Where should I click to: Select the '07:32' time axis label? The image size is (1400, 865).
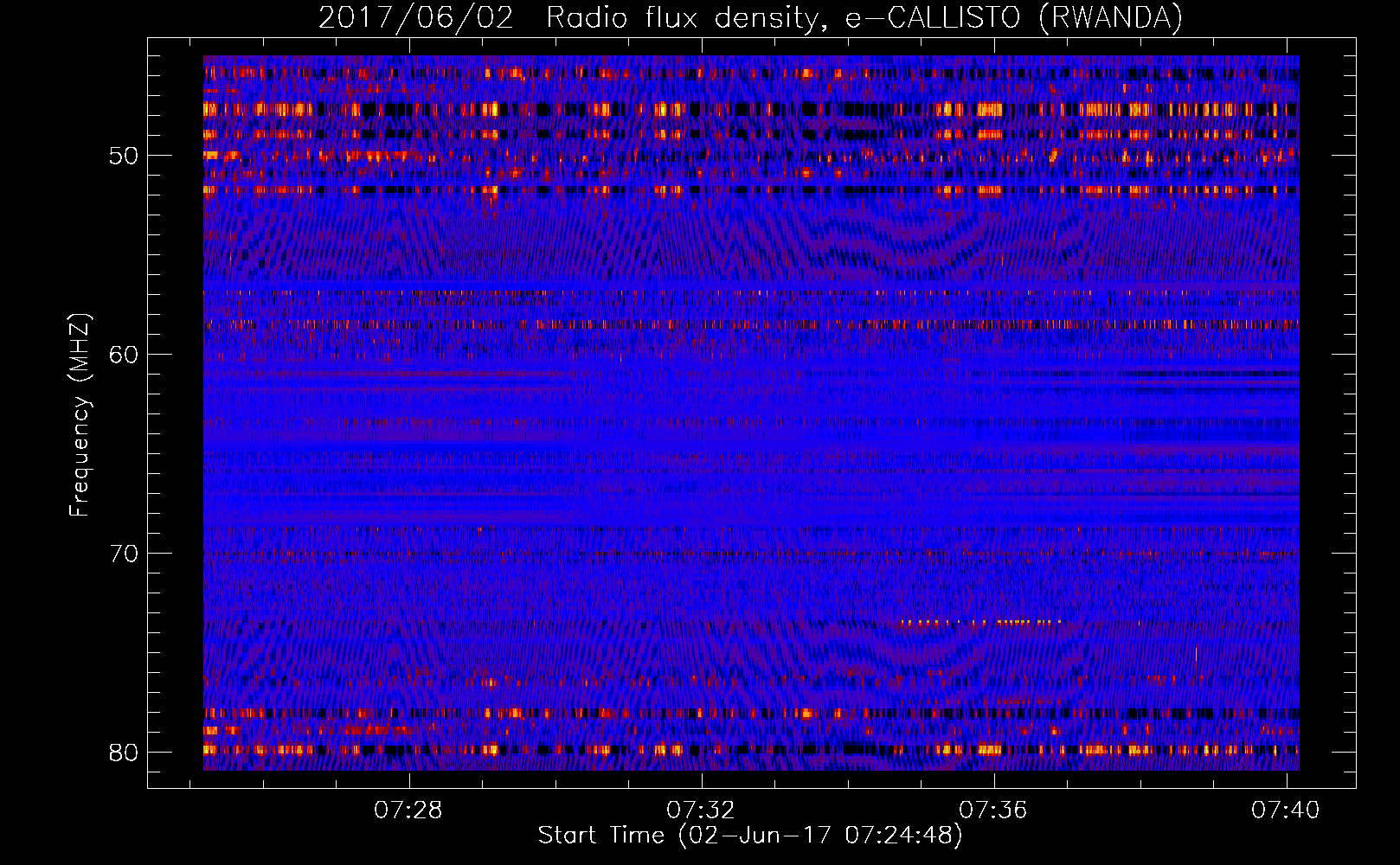pyautogui.click(x=700, y=810)
